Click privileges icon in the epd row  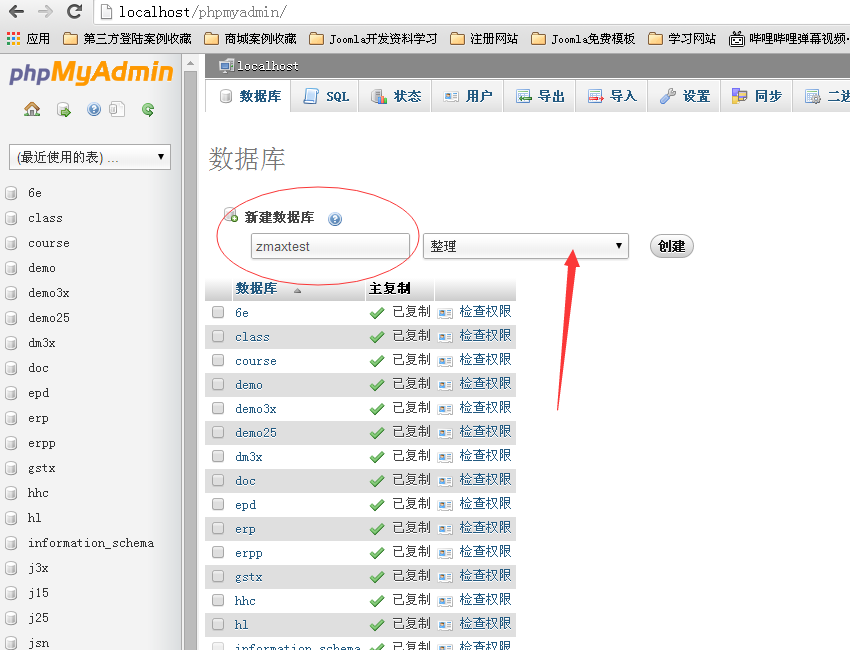(445, 505)
